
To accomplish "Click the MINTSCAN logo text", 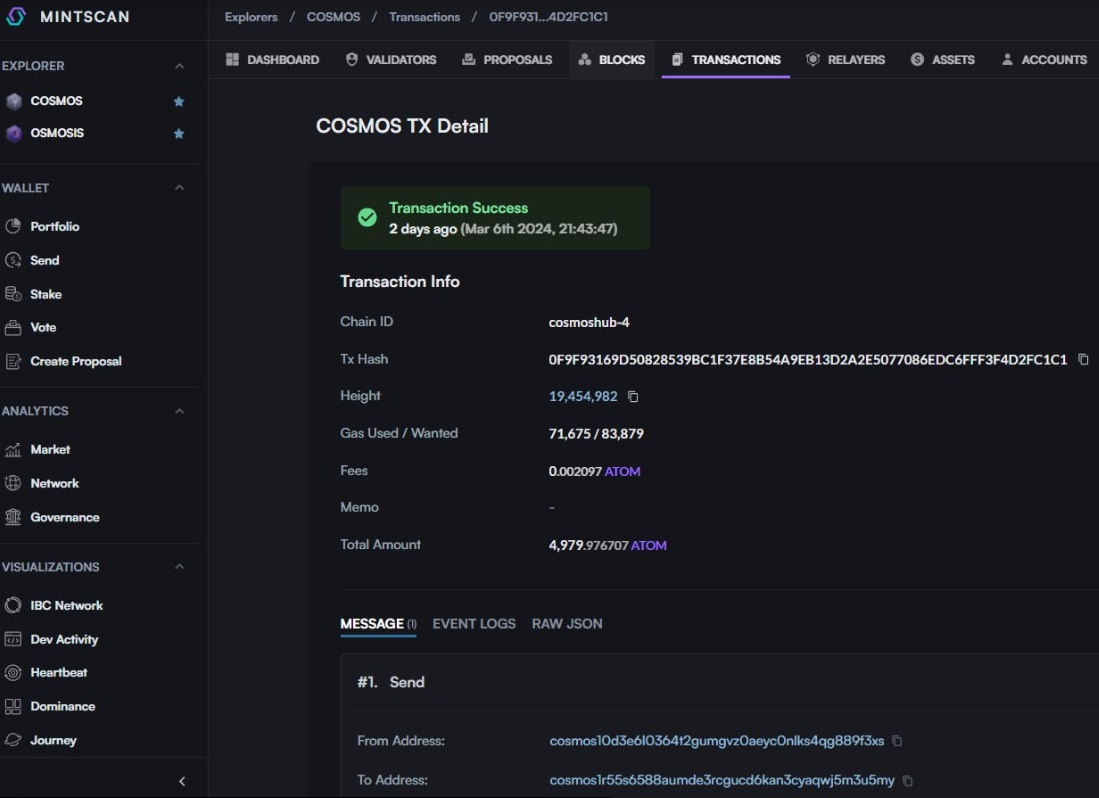I will tap(85, 17).
